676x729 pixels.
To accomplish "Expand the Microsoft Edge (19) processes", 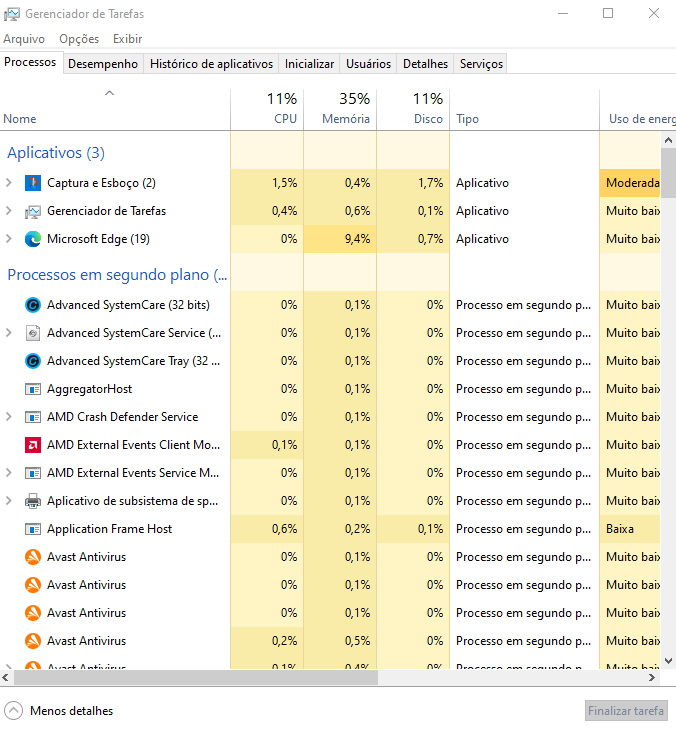I will coord(9,239).
